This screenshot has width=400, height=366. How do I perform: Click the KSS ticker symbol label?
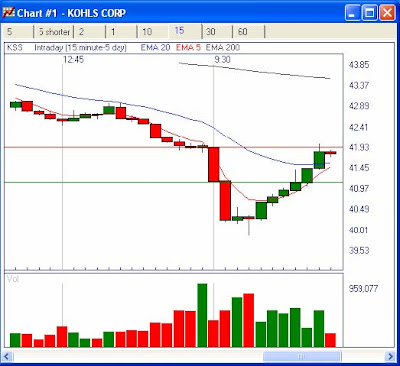click(15, 48)
